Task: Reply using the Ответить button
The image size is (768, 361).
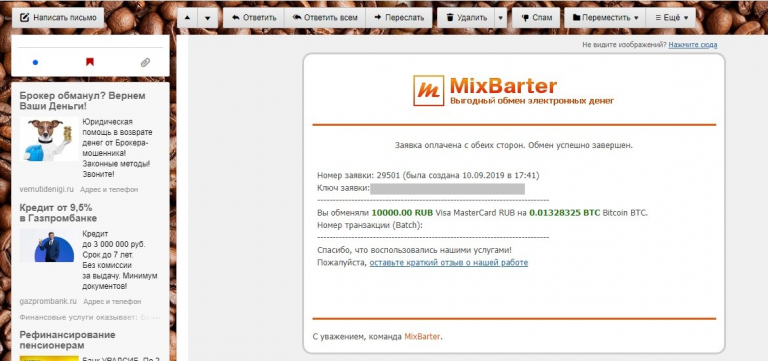Action: point(254,18)
